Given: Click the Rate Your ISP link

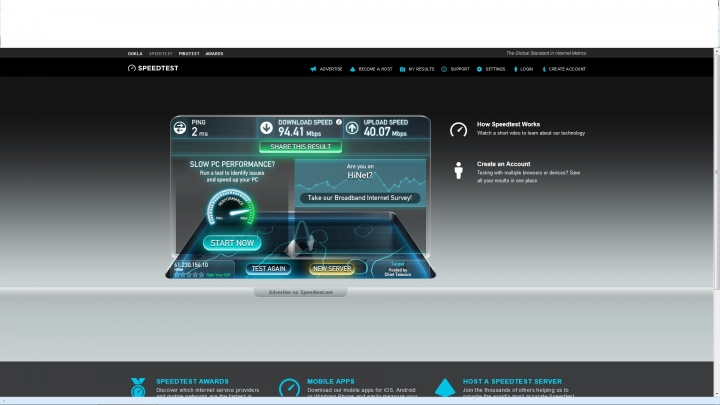Looking at the screenshot, I should coord(218,275).
